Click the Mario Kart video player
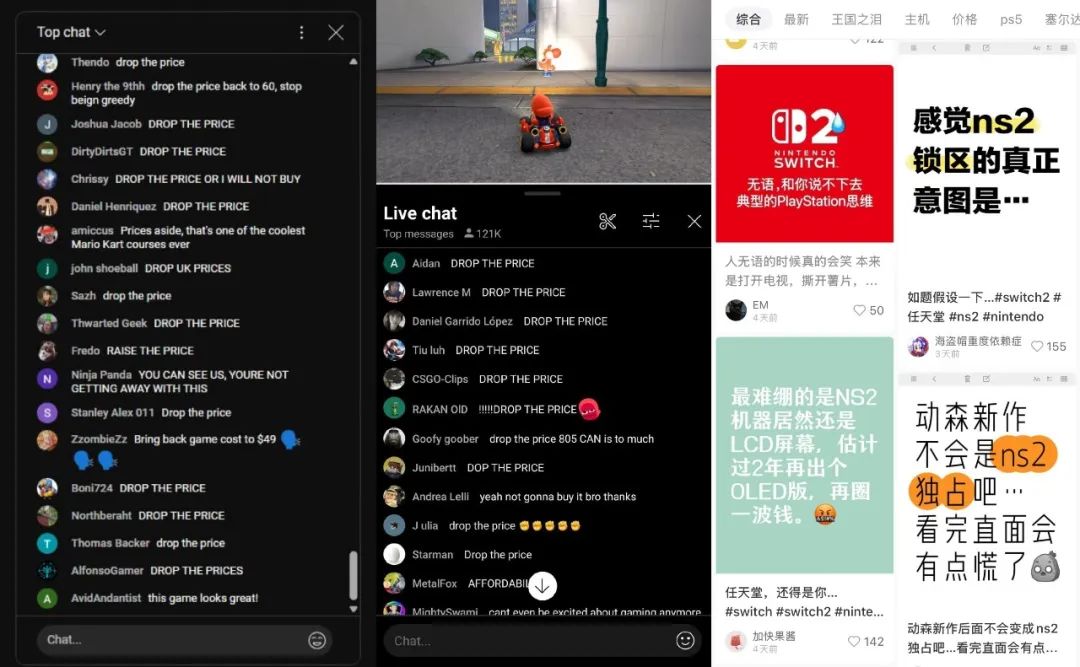1080x667 pixels. click(543, 91)
